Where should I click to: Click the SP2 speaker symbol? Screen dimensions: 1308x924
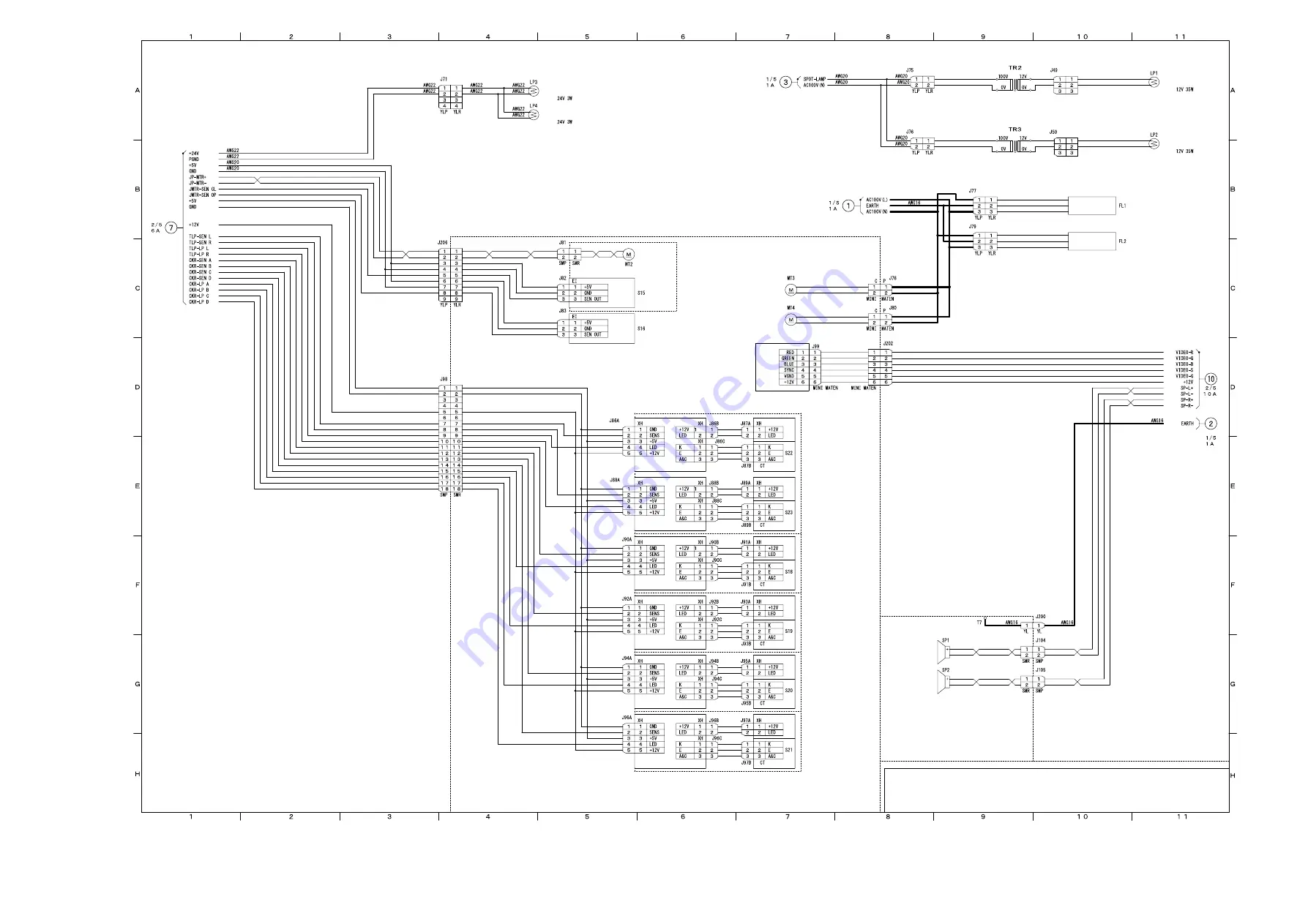point(943,682)
